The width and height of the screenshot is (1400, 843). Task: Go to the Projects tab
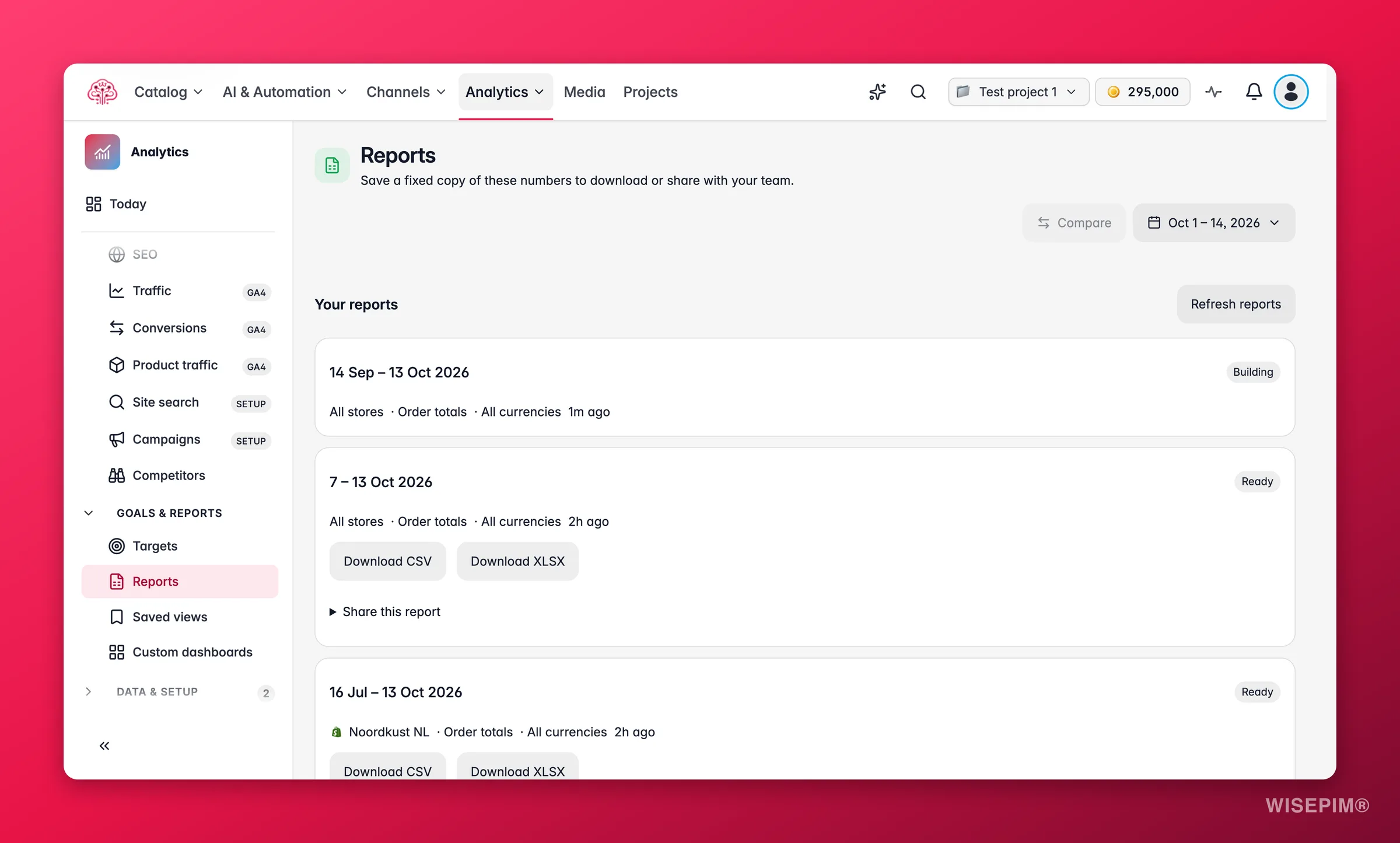pos(650,92)
